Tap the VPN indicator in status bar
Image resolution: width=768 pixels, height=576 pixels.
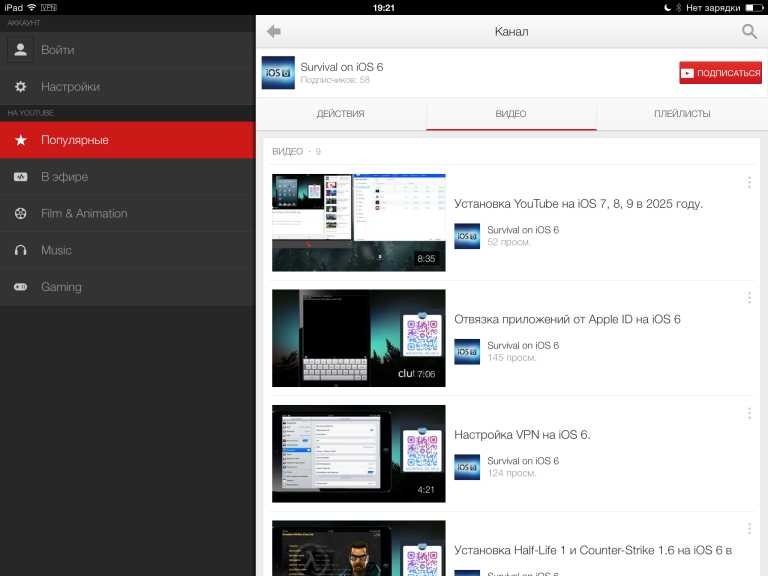48,7
